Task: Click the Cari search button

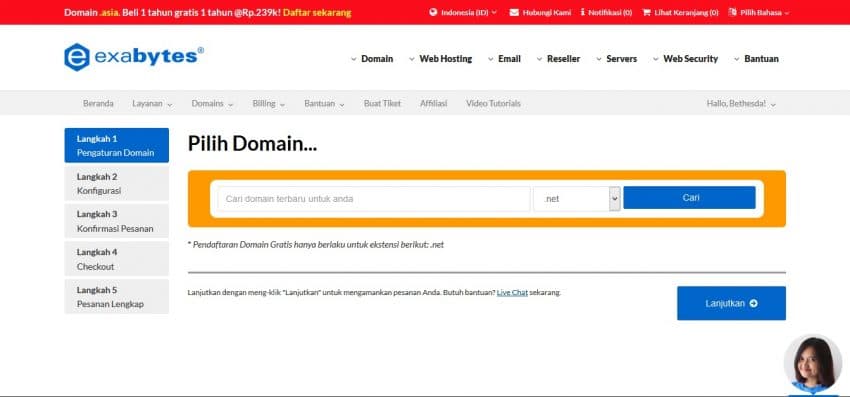Action: point(689,197)
